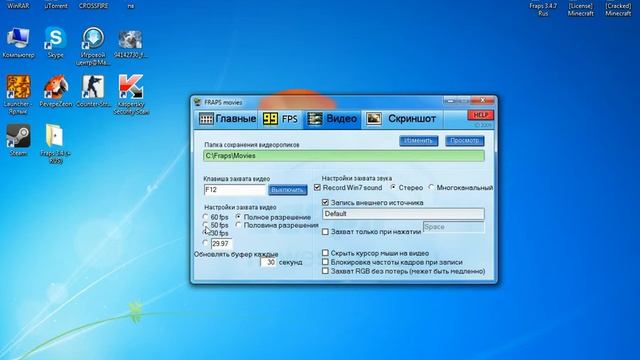Select the orange fox shortcut next to Launcher

tap(56, 91)
